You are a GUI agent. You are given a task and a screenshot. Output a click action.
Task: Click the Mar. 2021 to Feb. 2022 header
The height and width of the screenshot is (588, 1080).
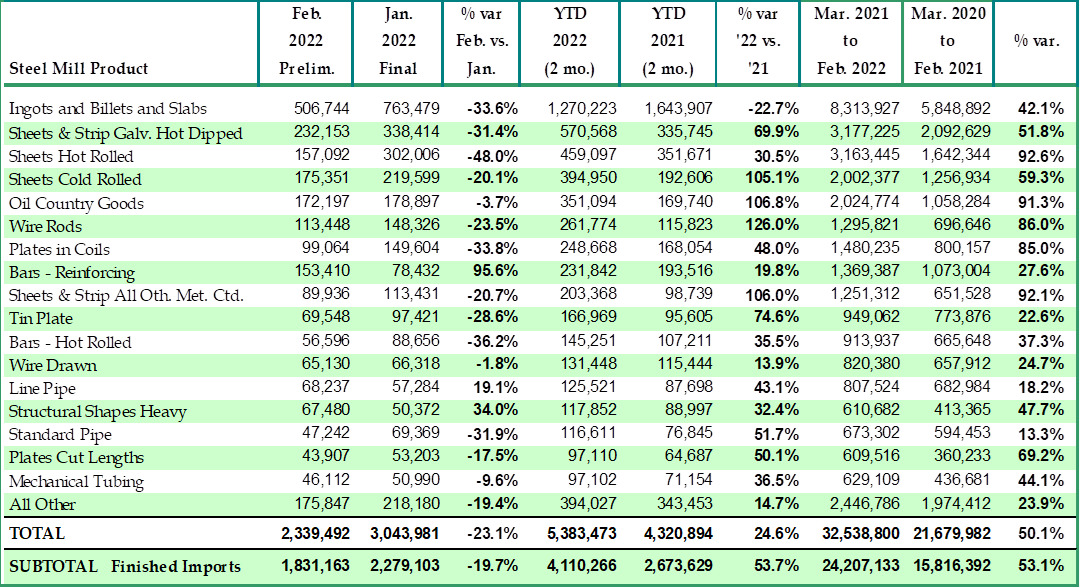(x=850, y=42)
